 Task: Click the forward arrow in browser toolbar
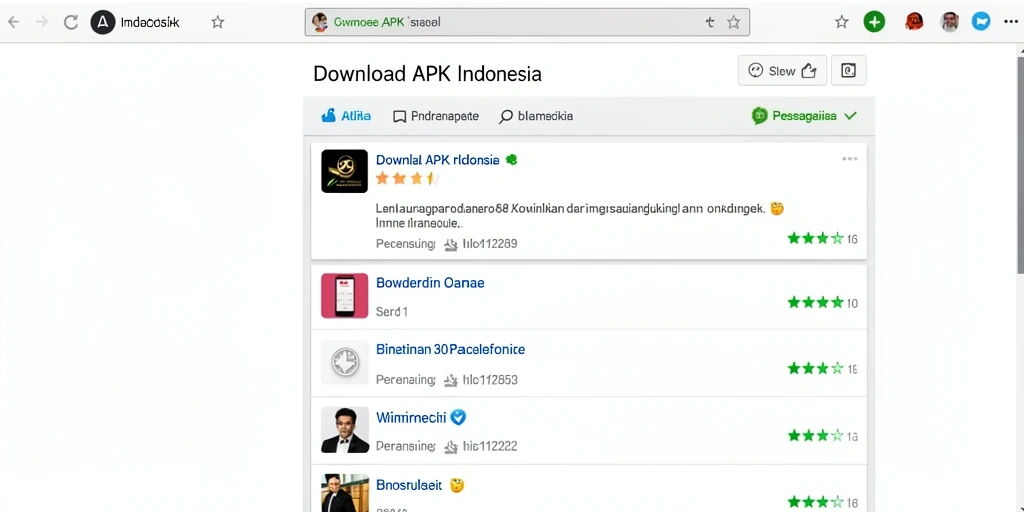tap(42, 22)
